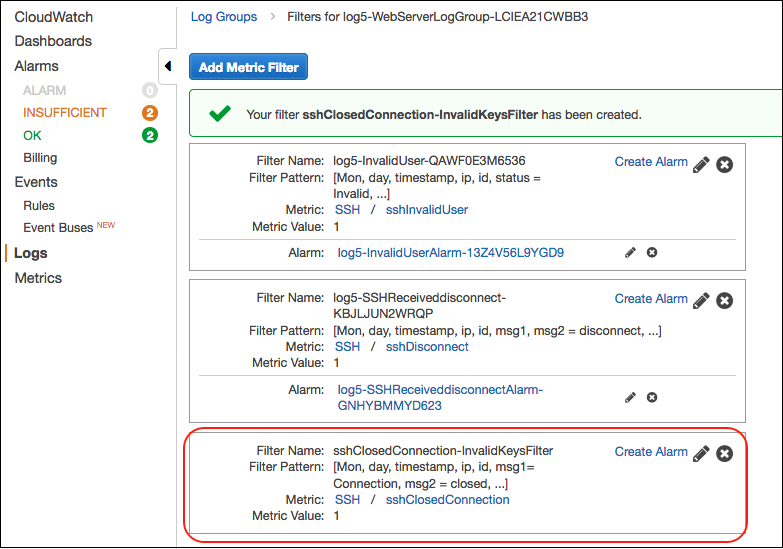This screenshot has height=549, width=783.
Task: Edit the log5-InvalidUserAlarm alarm pencil icon
Action: tap(630, 253)
